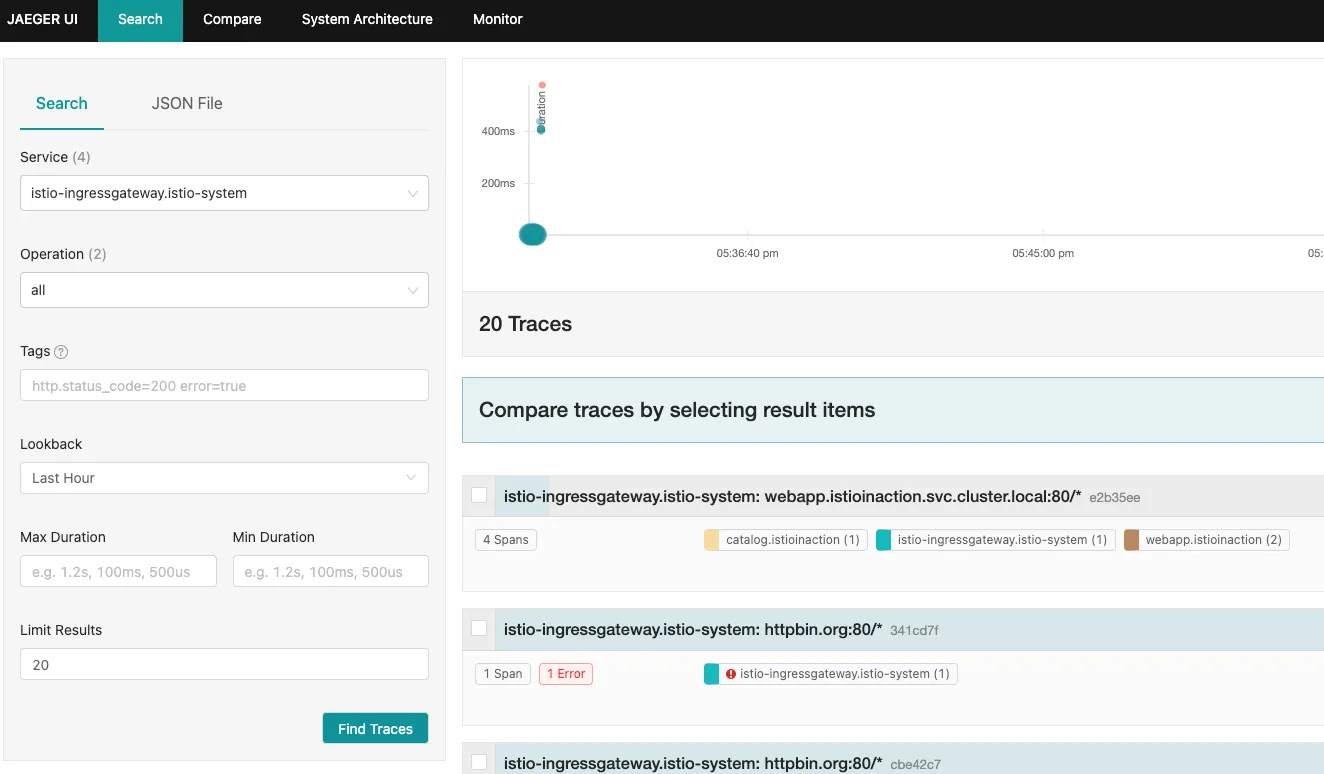Select the Search tab in the side panel
1324x774 pixels.
point(62,103)
